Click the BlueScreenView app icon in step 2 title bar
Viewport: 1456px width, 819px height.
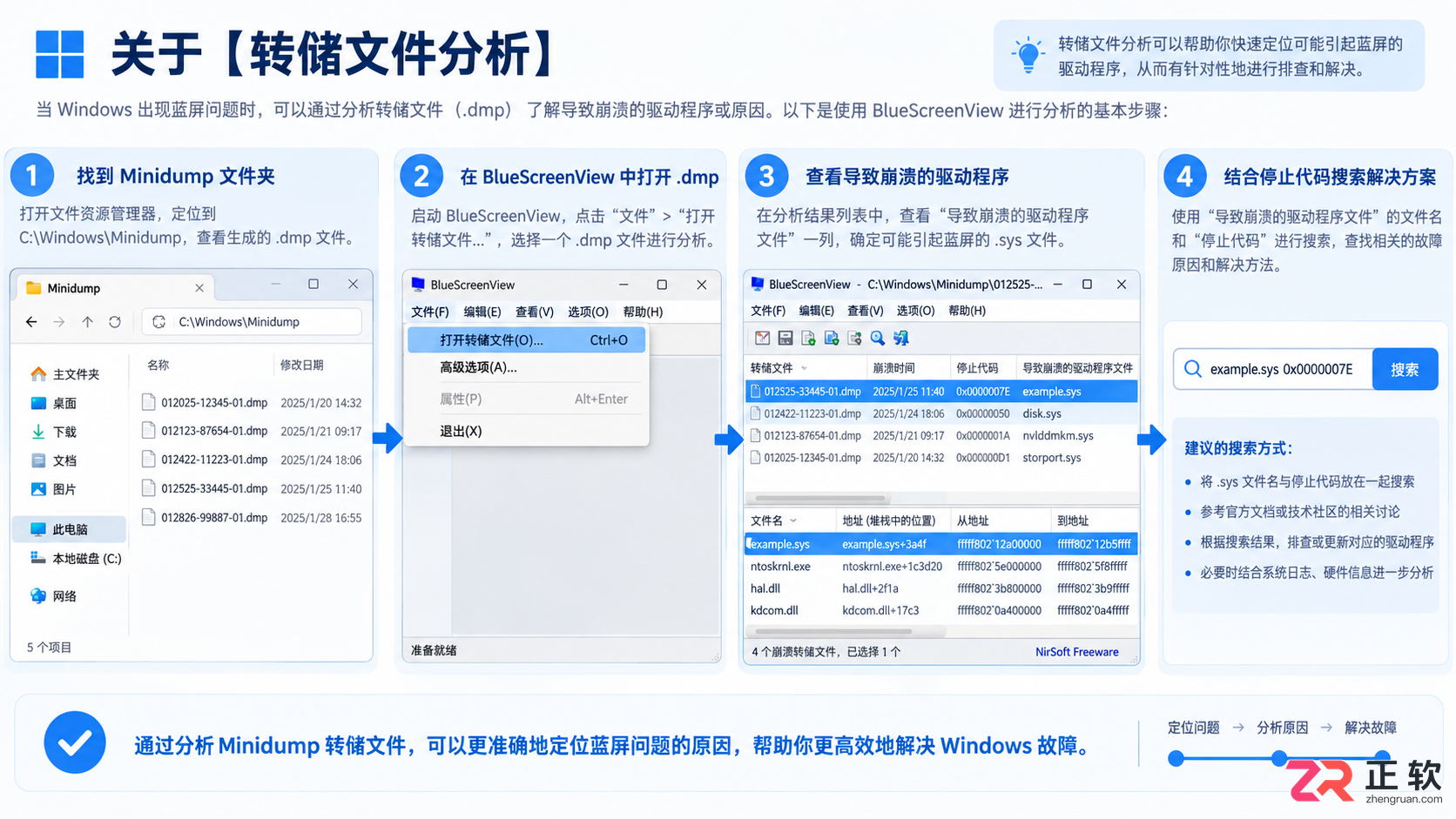point(418,285)
